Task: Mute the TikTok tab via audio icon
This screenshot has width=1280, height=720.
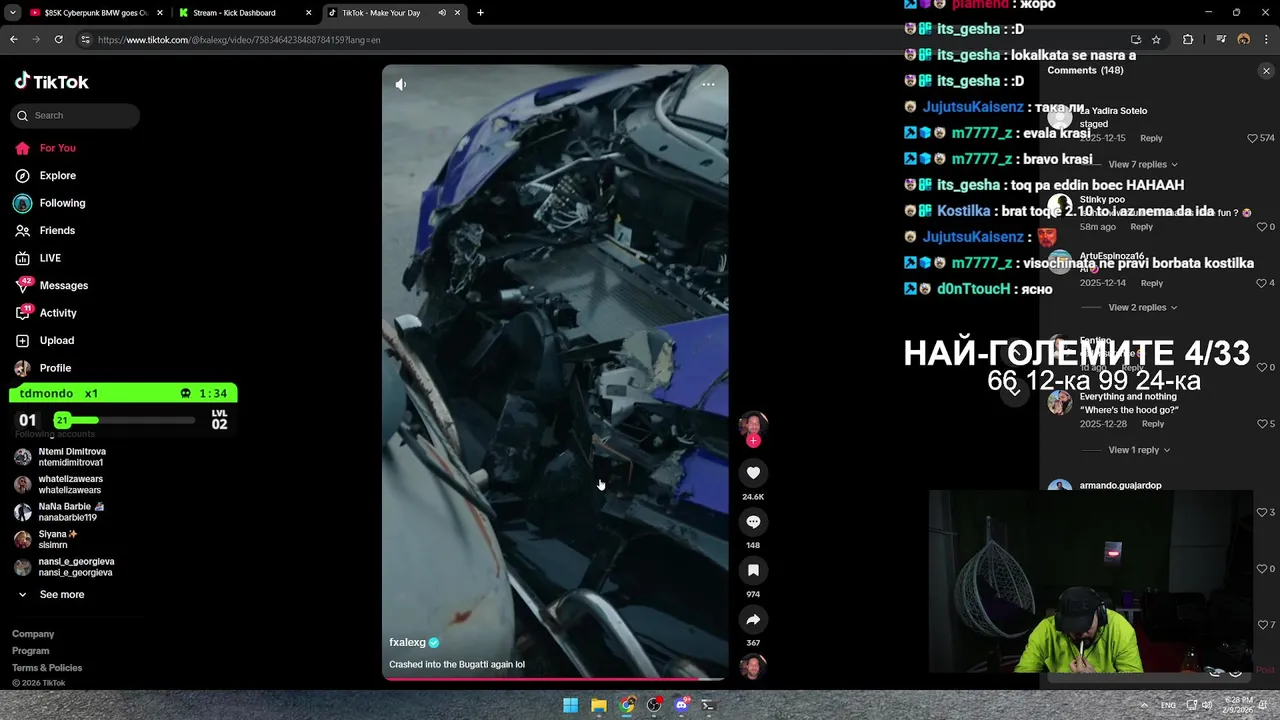Action: click(x=442, y=13)
